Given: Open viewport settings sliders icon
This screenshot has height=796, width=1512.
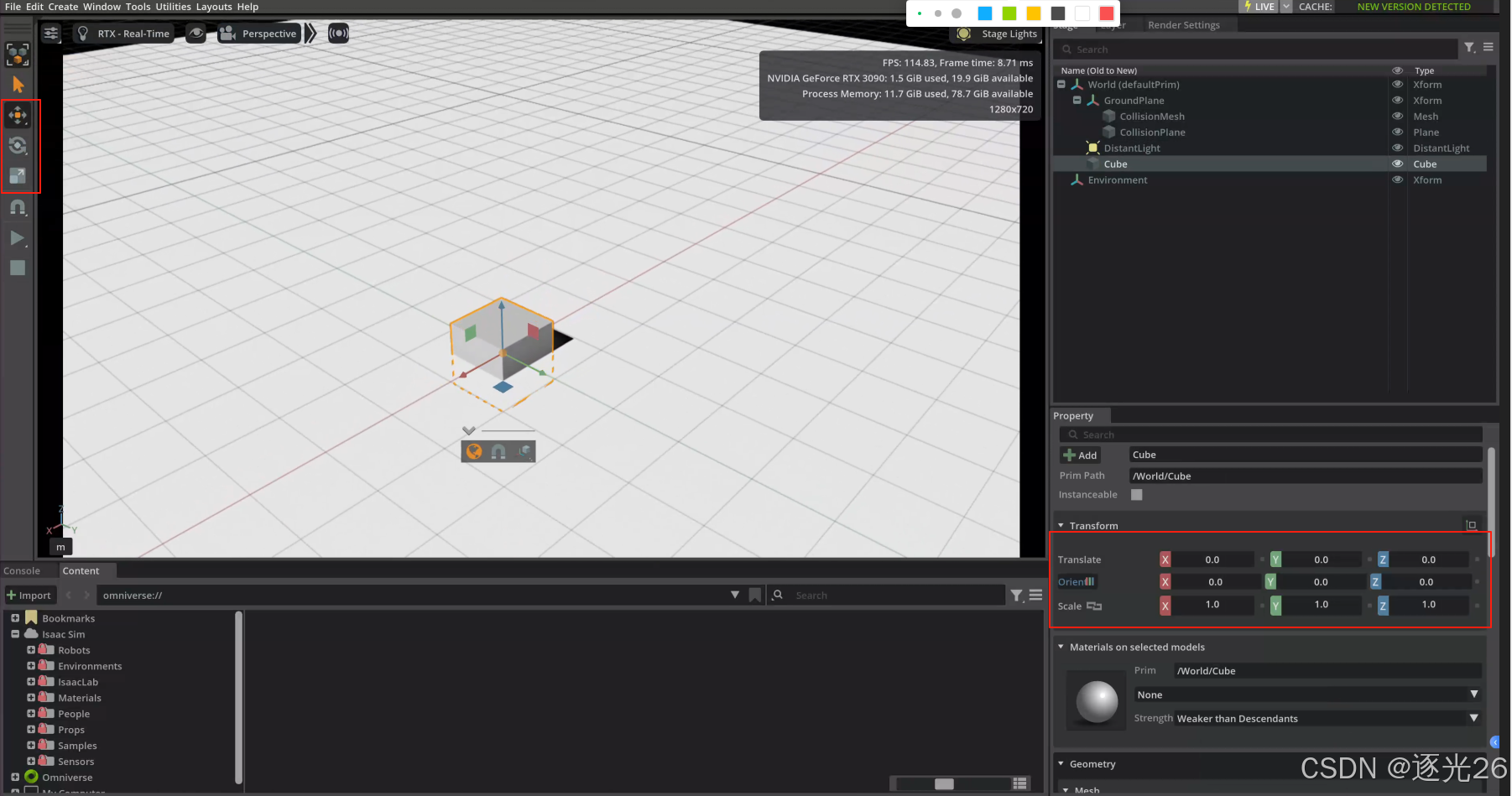Looking at the screenshot, I should [51, 34].
